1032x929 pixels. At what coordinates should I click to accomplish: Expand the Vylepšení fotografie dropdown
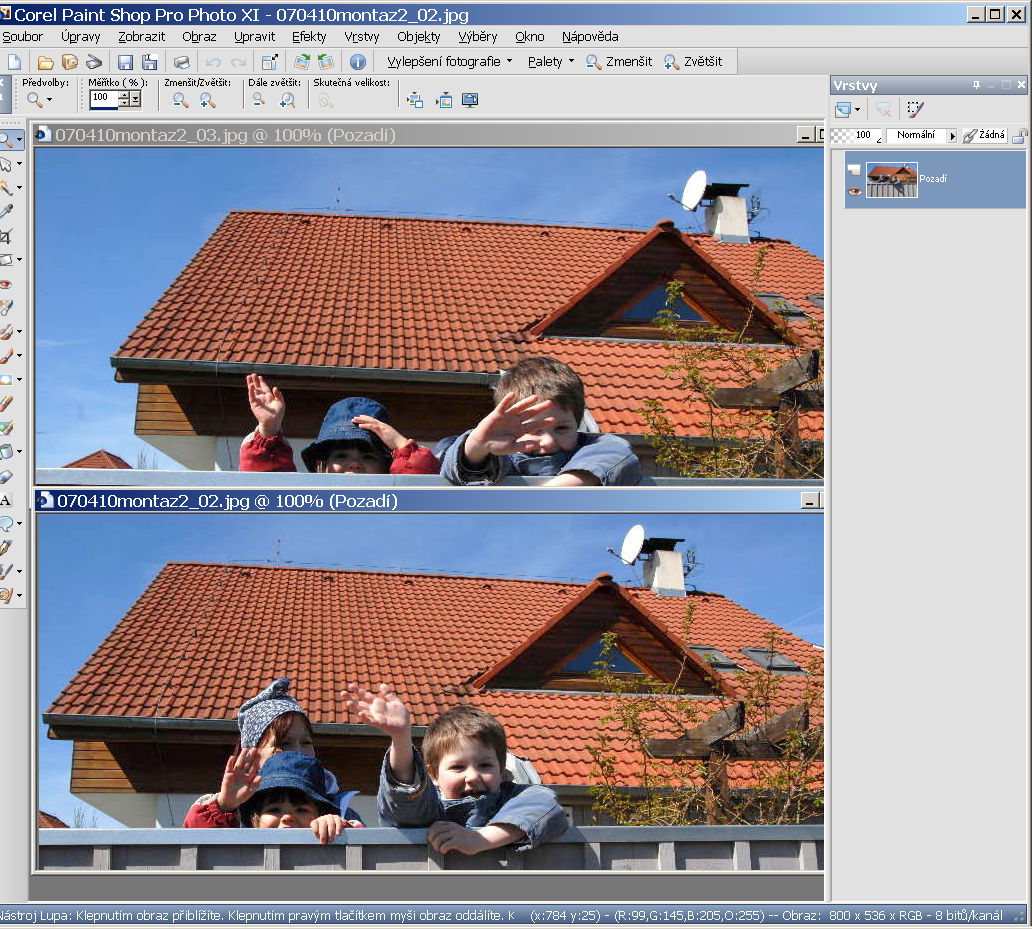[449, 62]
